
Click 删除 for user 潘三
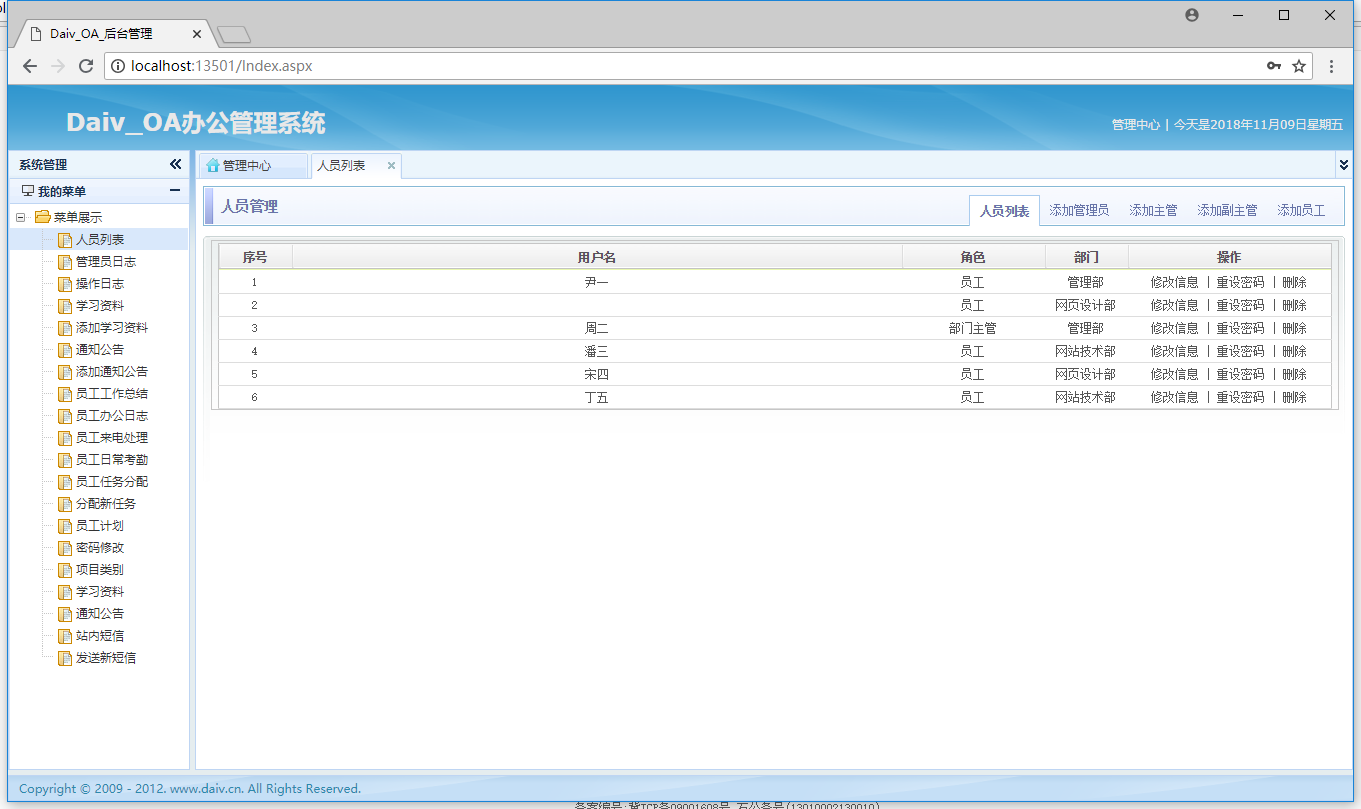click(x=1294, y=351)
